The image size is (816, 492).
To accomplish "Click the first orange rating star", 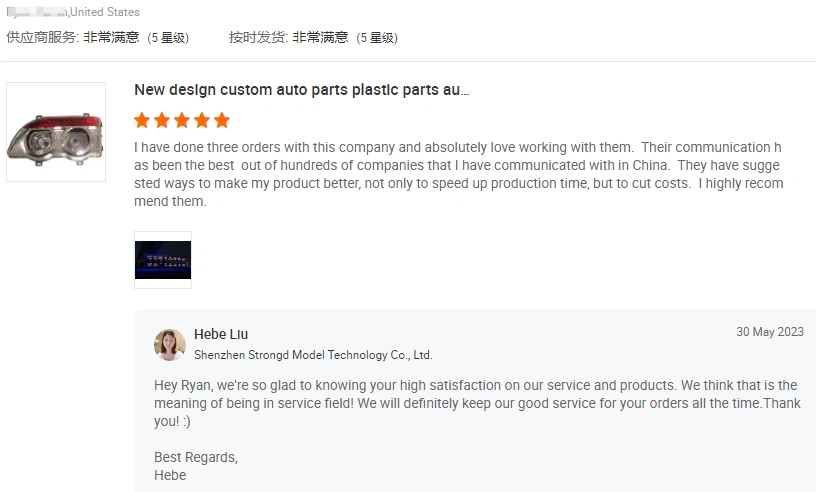I will (x=142, y=120).
